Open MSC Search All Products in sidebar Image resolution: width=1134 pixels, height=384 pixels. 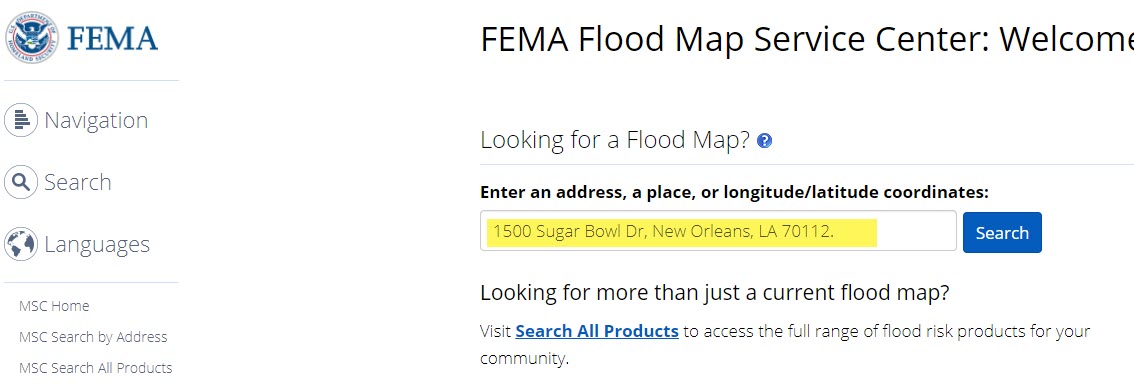95,368
